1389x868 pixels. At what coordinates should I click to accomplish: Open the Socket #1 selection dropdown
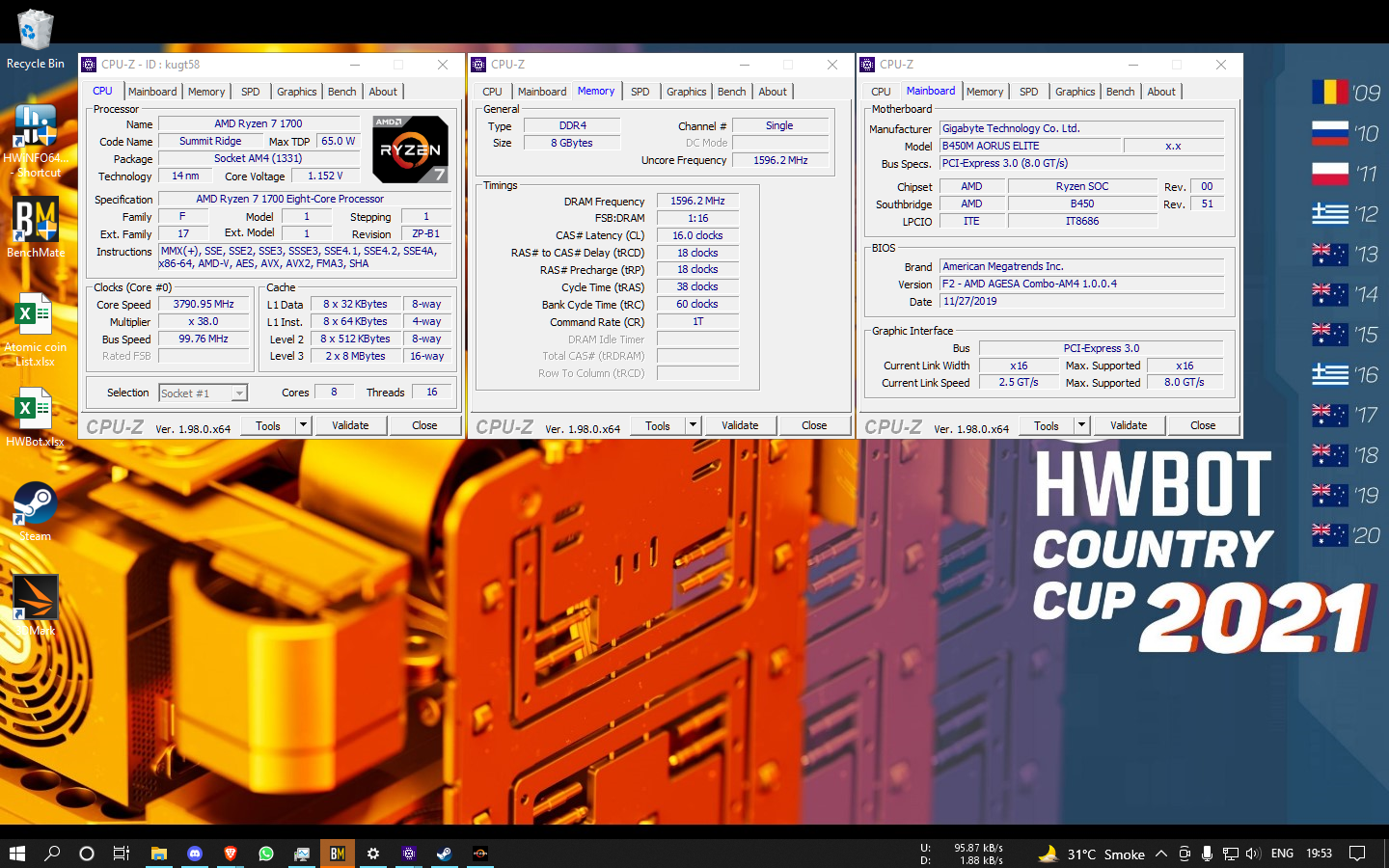pyautogui.click(x=203, y=393)
